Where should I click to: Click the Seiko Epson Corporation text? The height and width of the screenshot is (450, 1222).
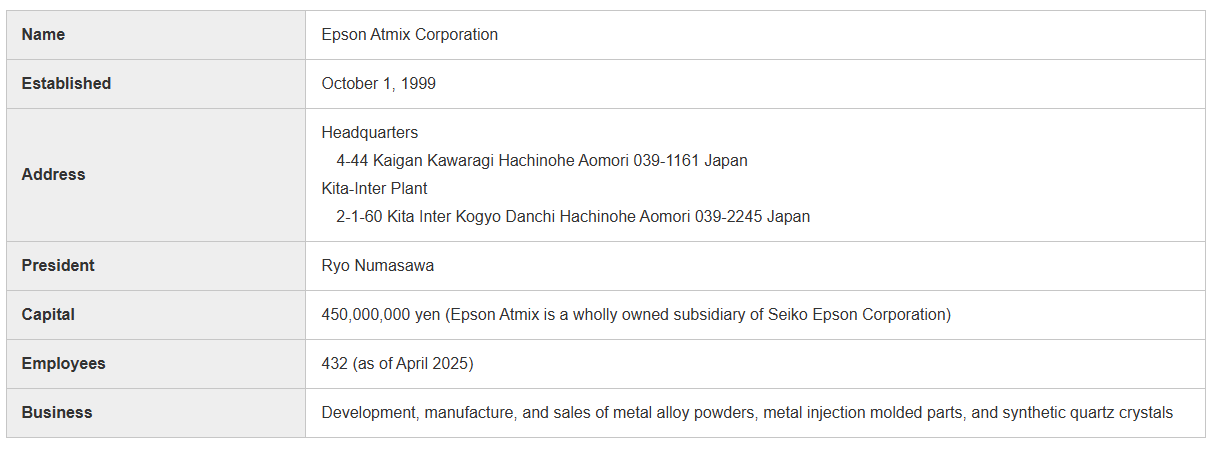click(856, 315)
